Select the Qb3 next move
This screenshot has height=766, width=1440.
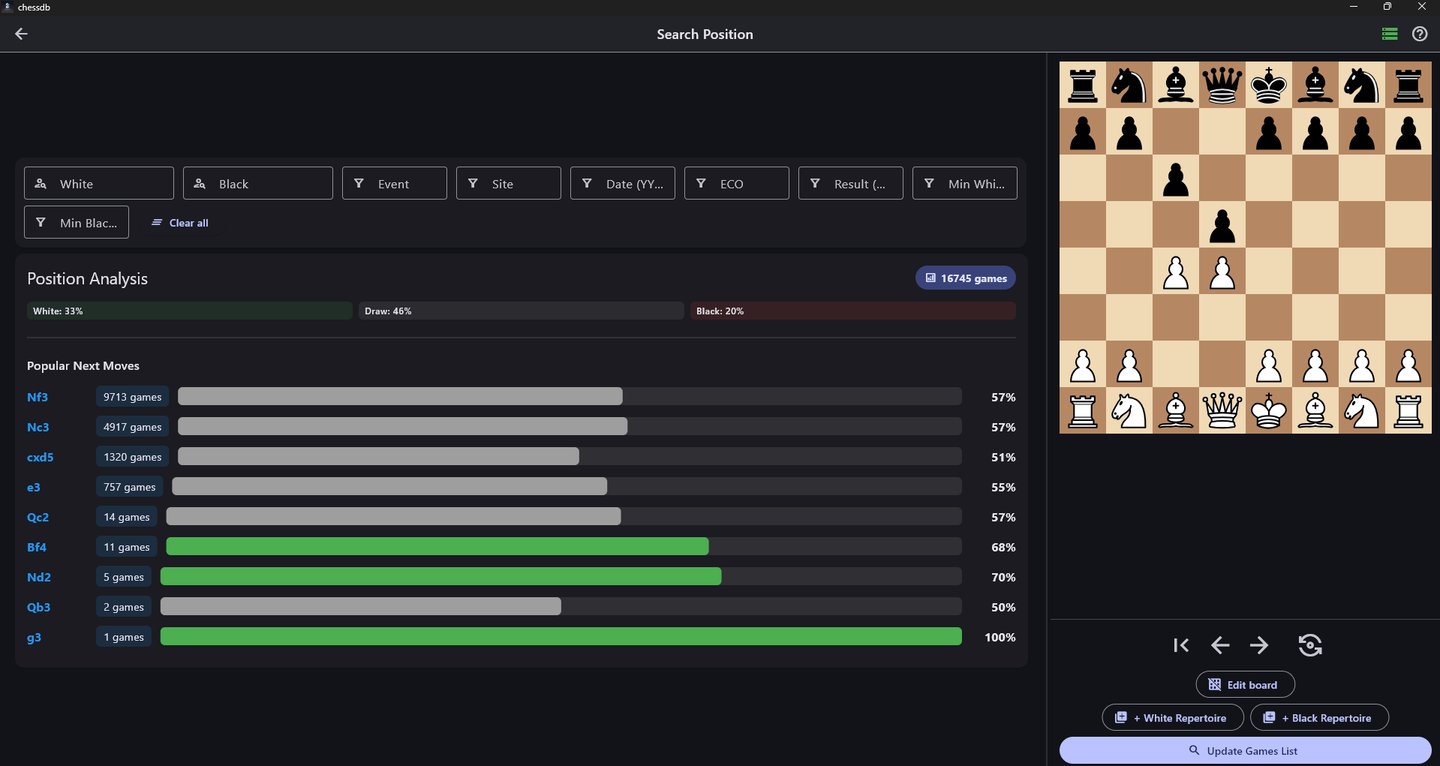(39, 607)
